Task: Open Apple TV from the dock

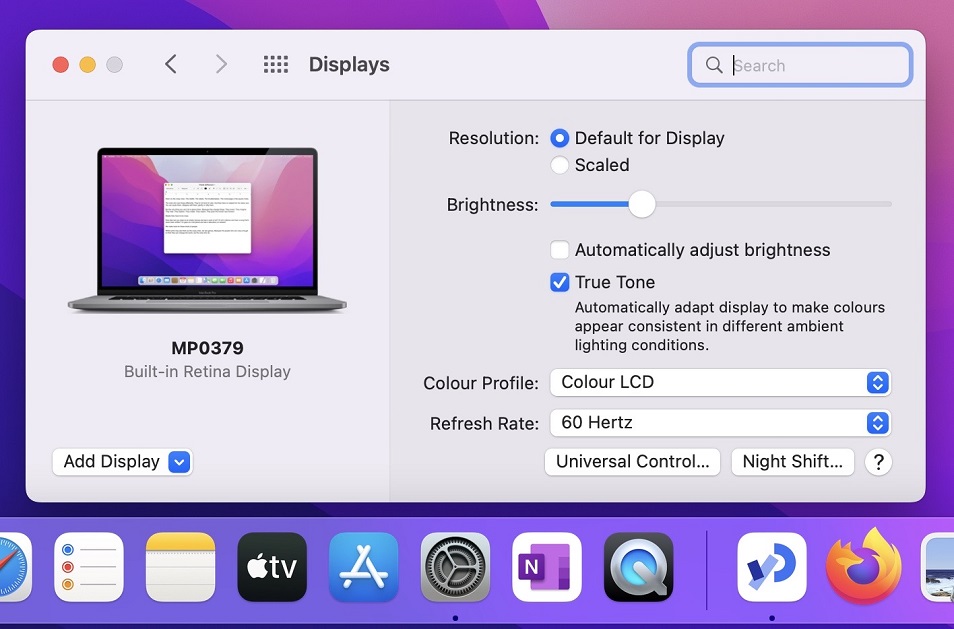Action: 272,567
